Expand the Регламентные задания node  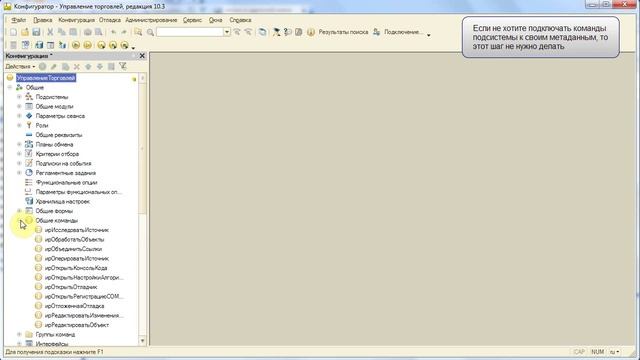click(x=19, y=173)
